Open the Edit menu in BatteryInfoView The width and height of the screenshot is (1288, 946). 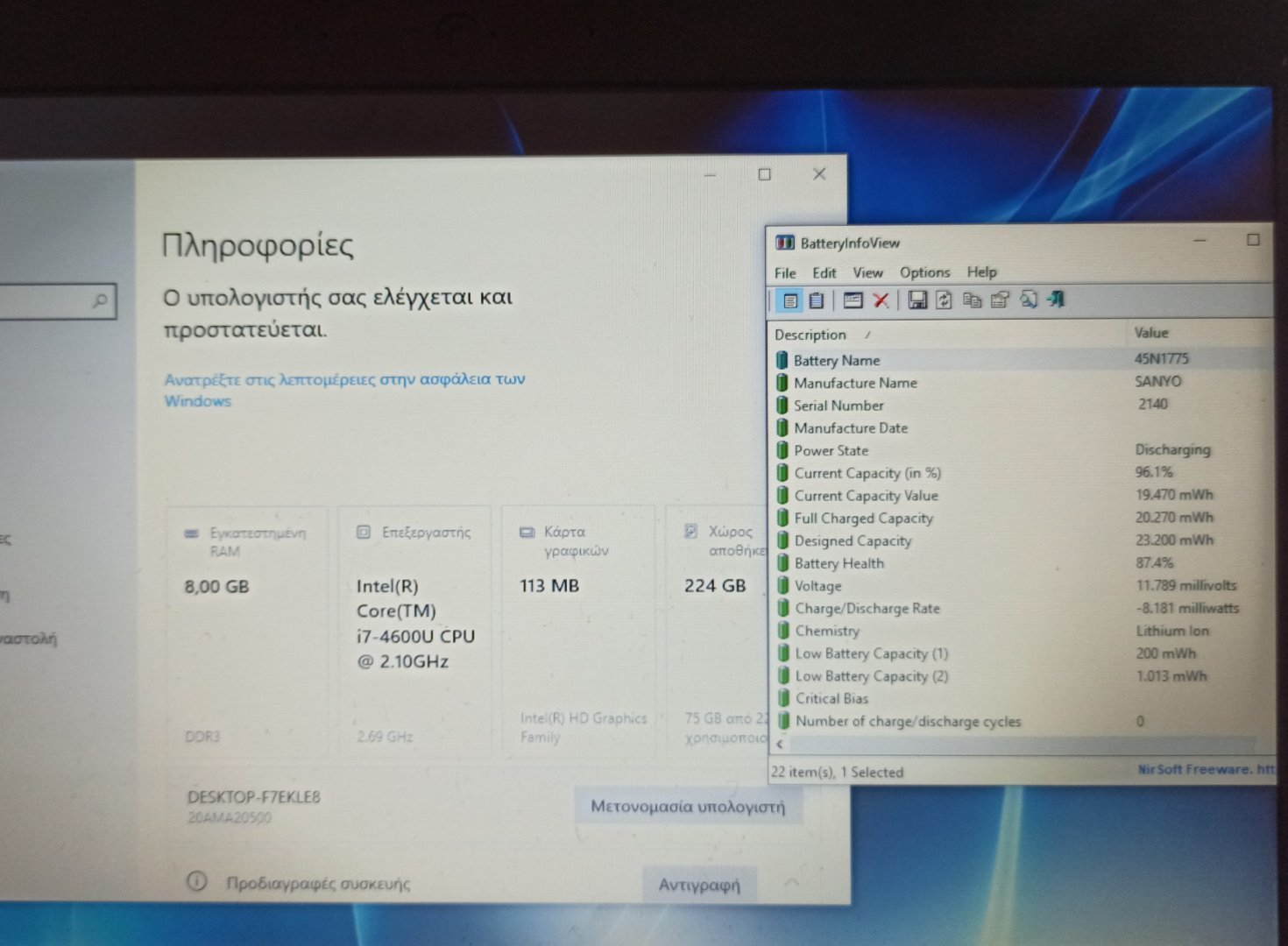pos(824,273)
